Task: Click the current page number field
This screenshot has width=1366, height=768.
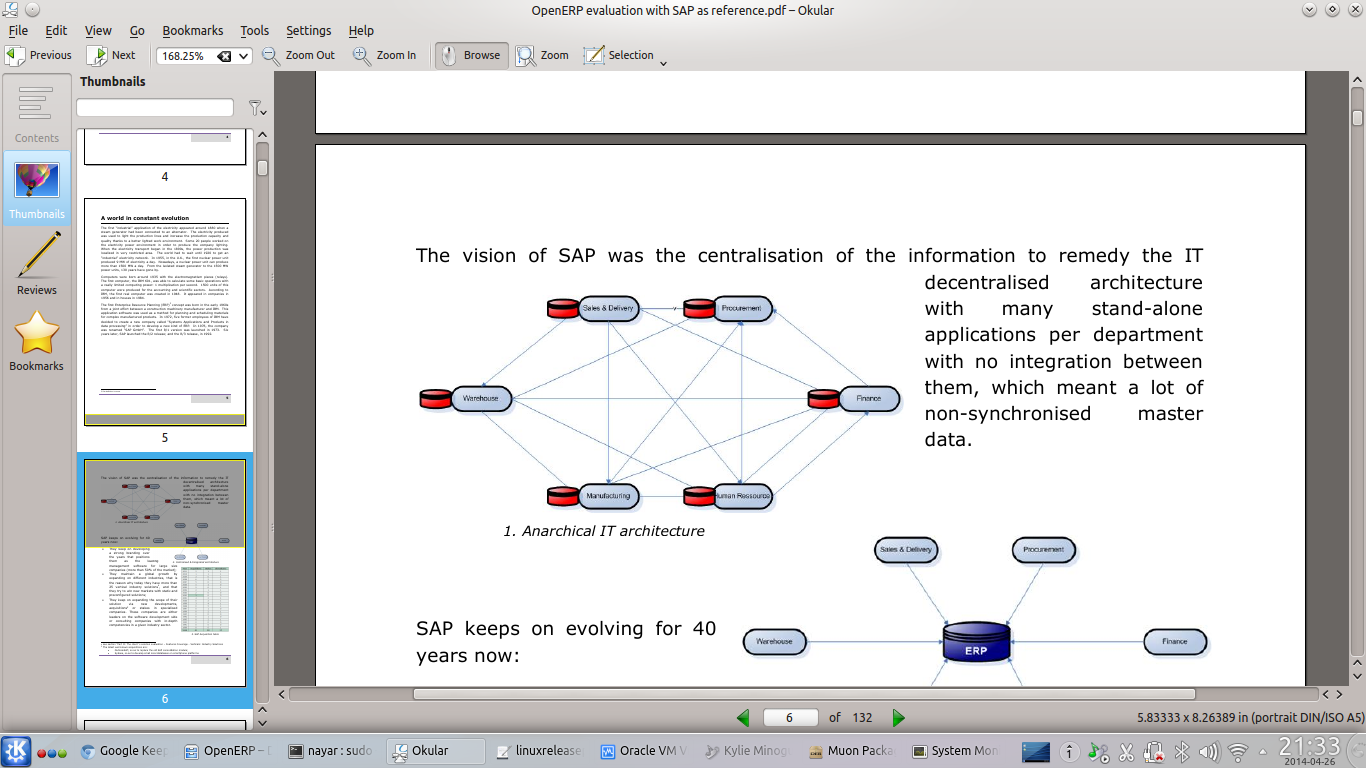Action: pos(790,717)
